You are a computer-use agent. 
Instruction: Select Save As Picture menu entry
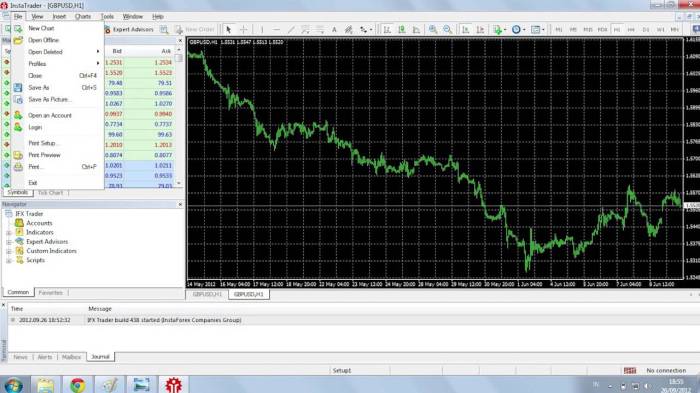click(x=58, y=100)
